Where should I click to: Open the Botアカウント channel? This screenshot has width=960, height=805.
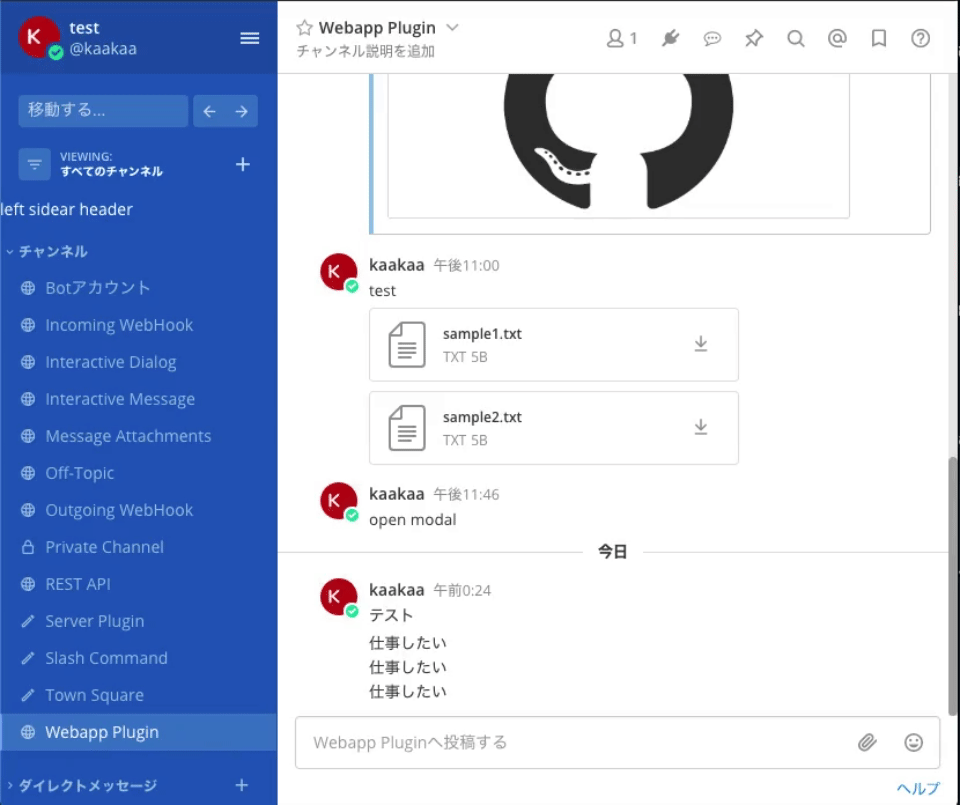click(x=138, y=288)
